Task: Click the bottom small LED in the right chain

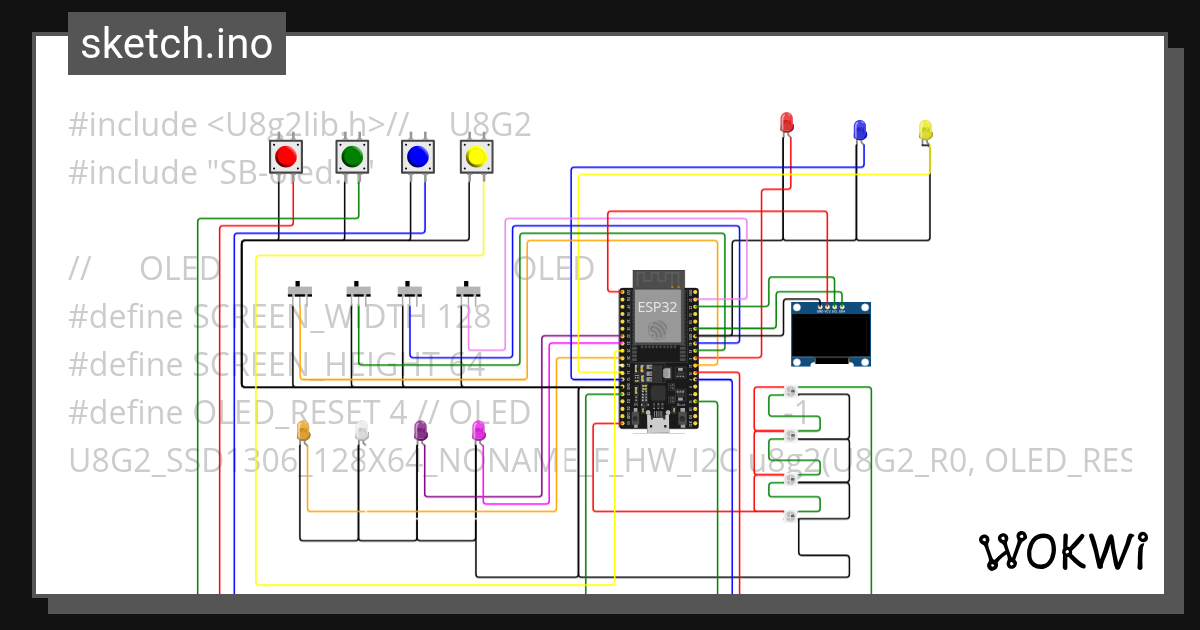Action: 789,516
